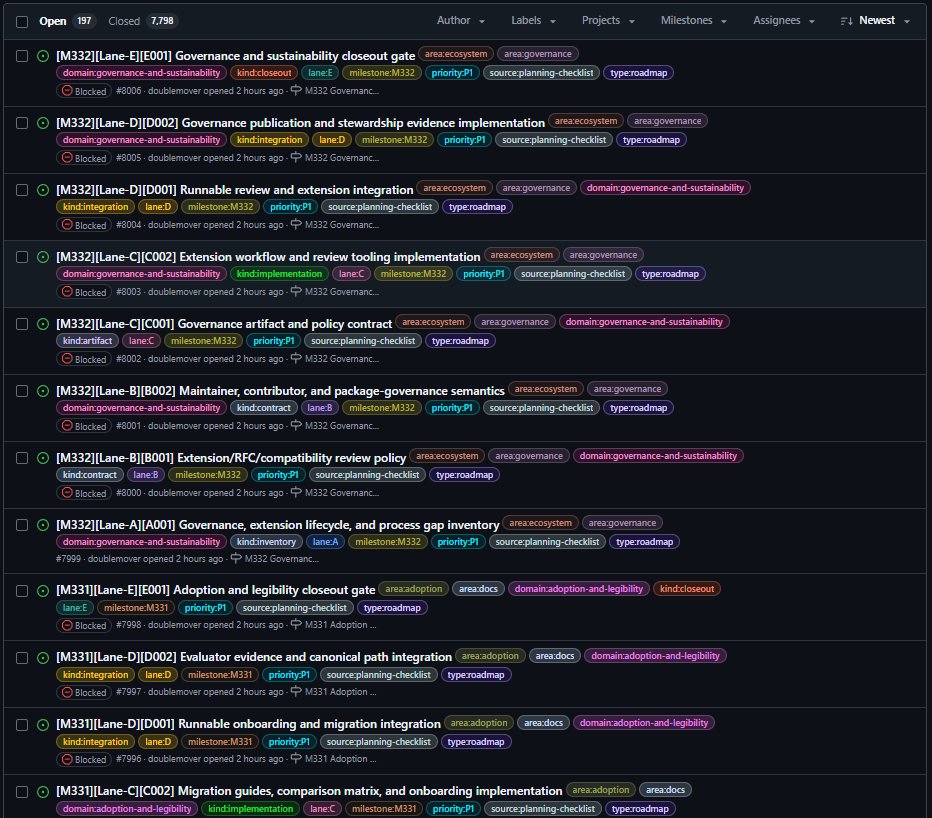Click milestone signpost icon on issue #7997 row

pyautogui.click(x=296, y=691)
